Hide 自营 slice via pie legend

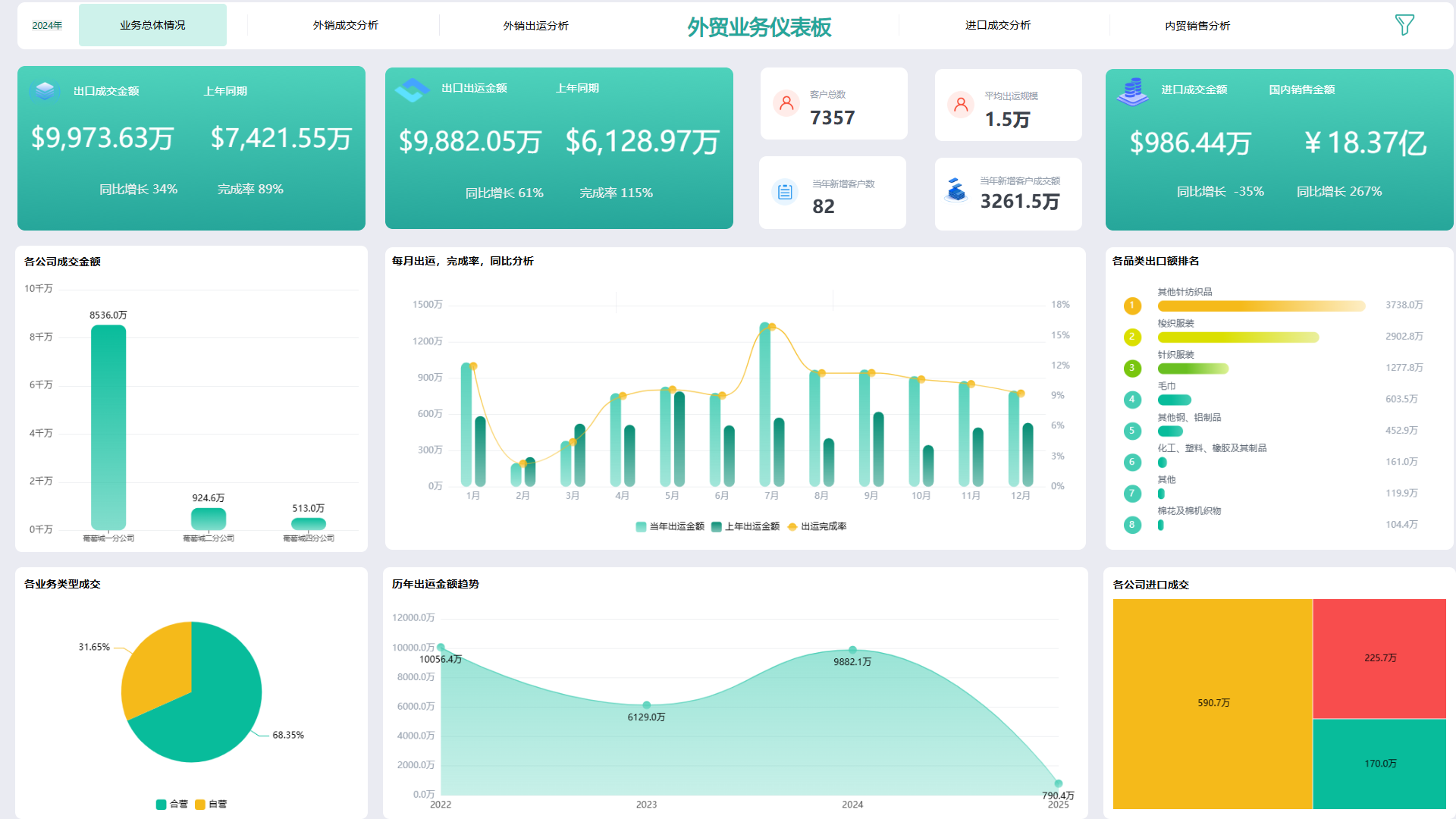pyautogui.click(x=211, y=804)
